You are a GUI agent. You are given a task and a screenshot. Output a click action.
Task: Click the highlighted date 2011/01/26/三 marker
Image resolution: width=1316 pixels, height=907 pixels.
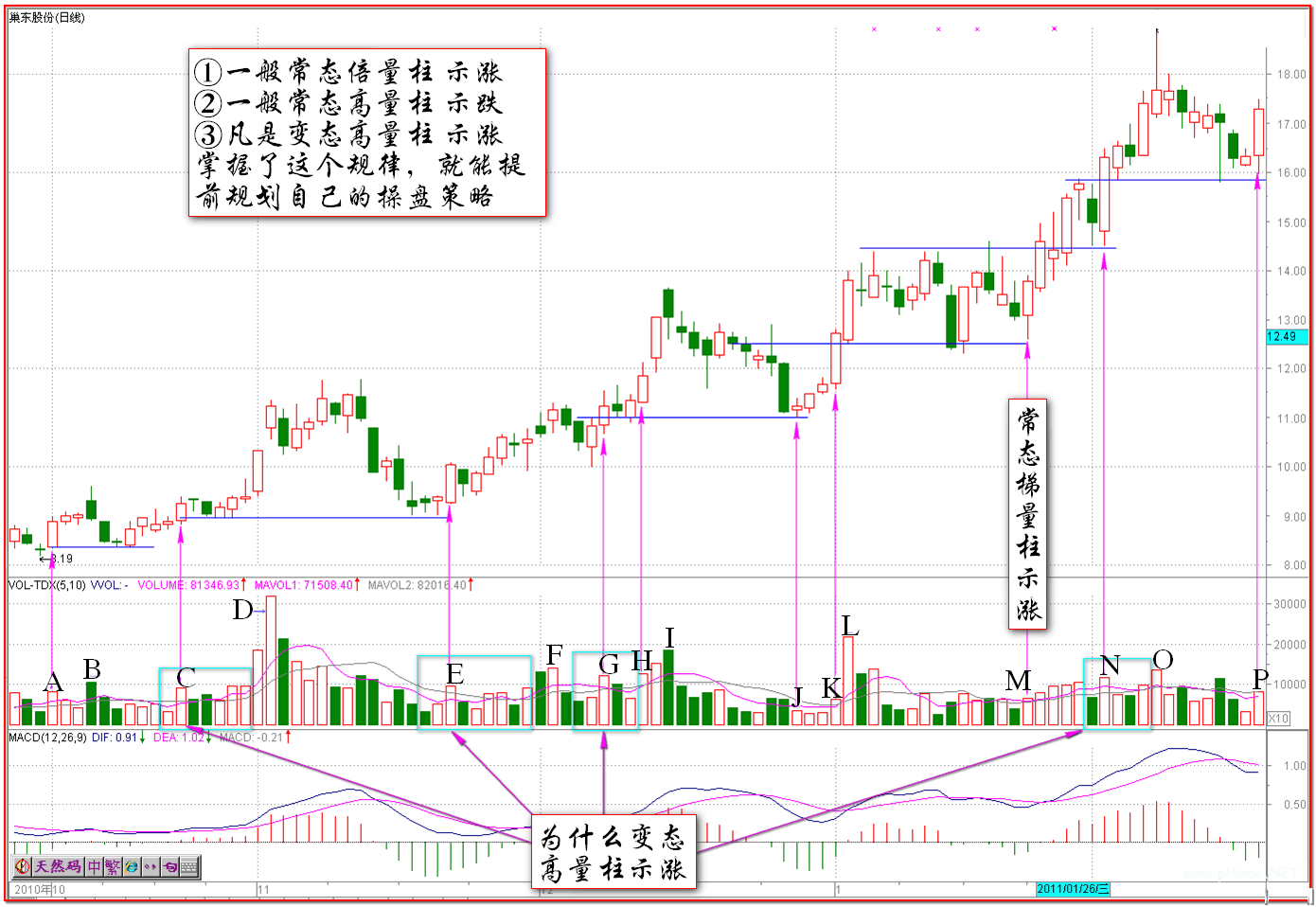point(1073,889)
